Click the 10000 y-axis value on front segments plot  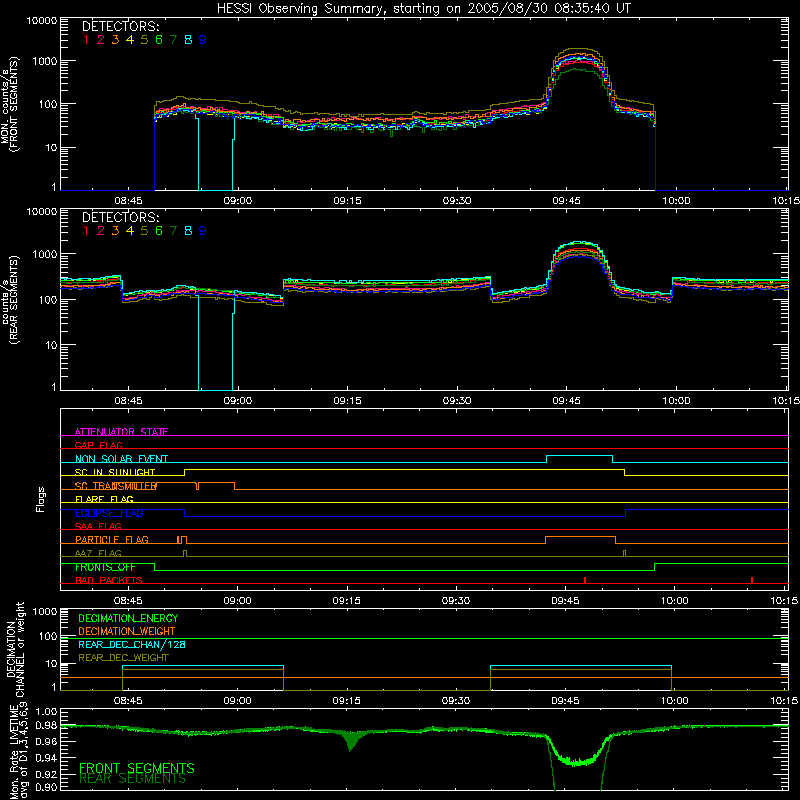point(42,20)
